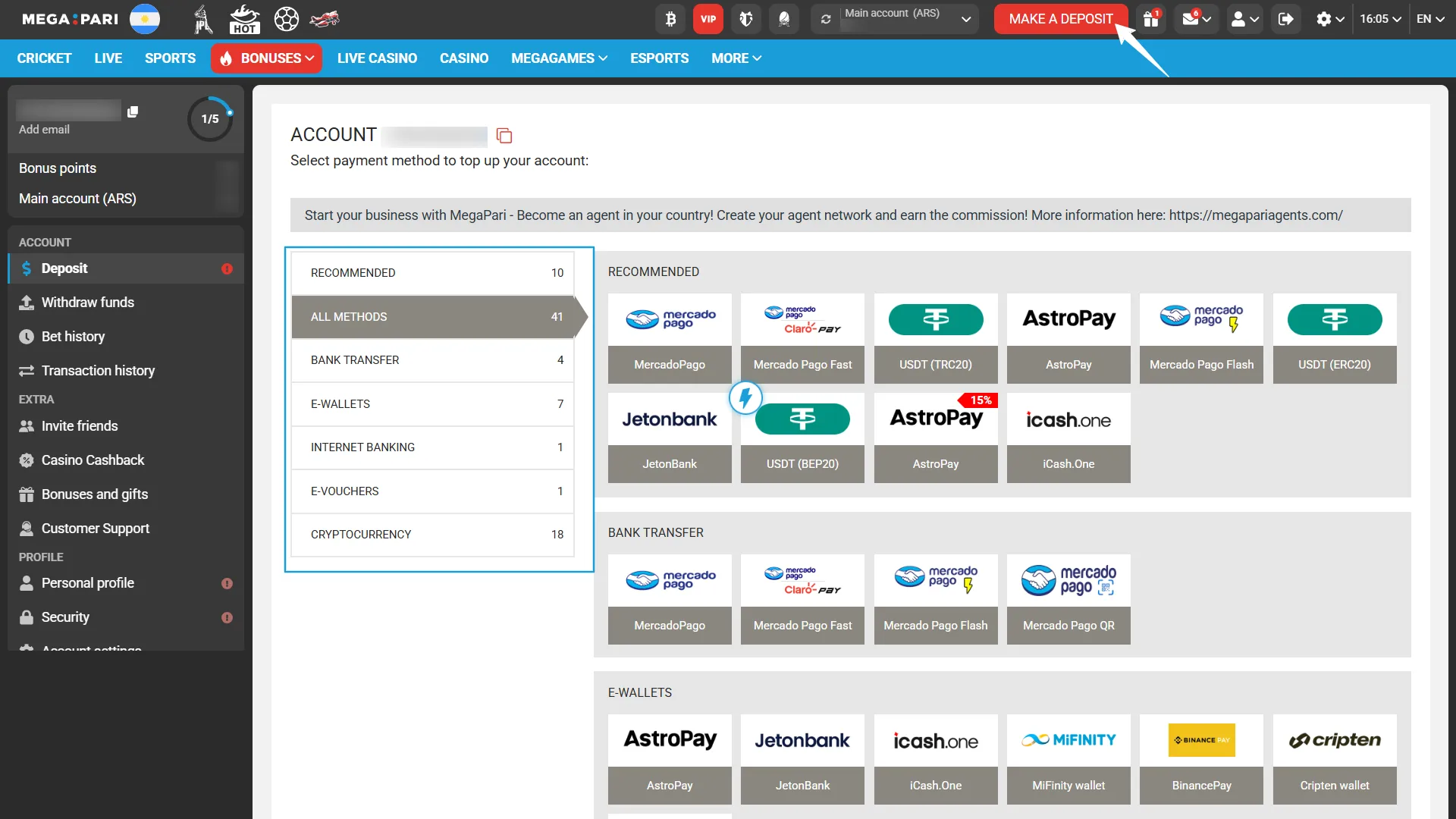Filter by BANK TRANSFER methods
This screenshot has height=819, width=1456.
point(432,360)
